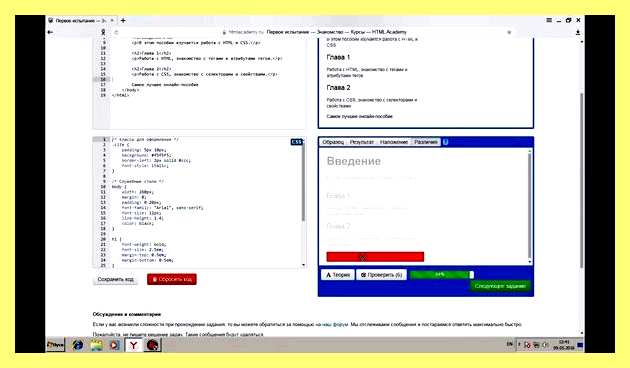The width and height of the screenshot is (630, 368).
Task: Click the Yandex button left of address bar
Action: (x=103, y=32)
